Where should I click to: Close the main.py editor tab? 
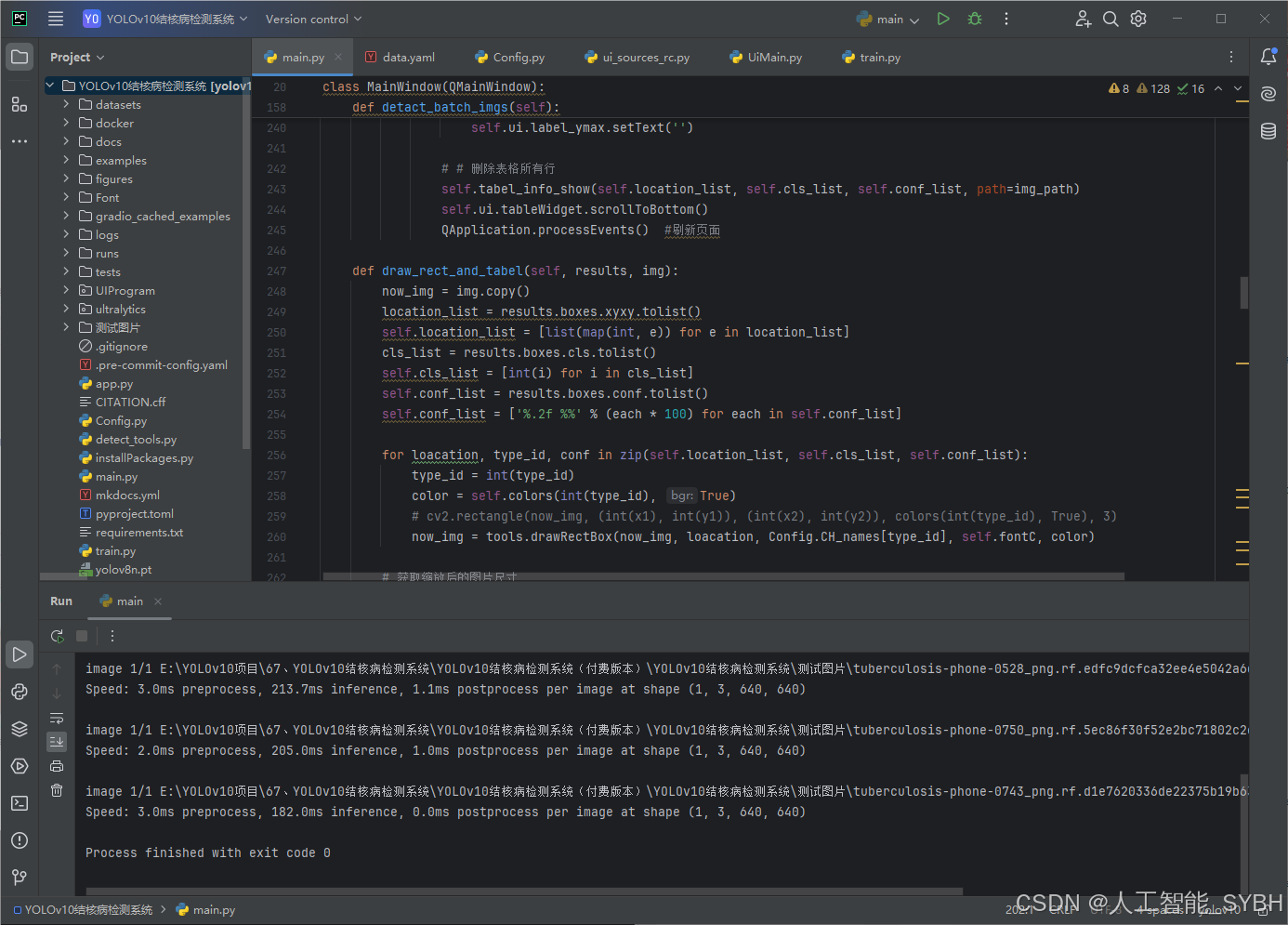click(x=338, y=57)
